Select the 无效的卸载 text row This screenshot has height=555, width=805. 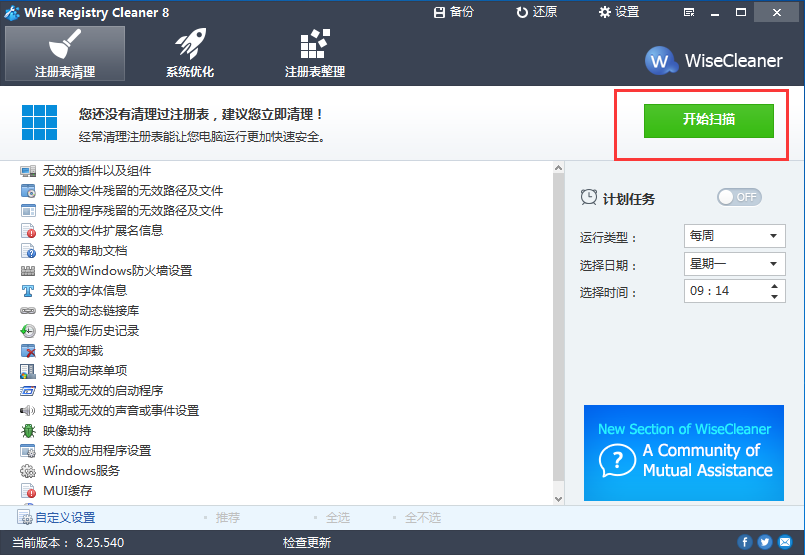pyautogui.click(x=73, y=351)
